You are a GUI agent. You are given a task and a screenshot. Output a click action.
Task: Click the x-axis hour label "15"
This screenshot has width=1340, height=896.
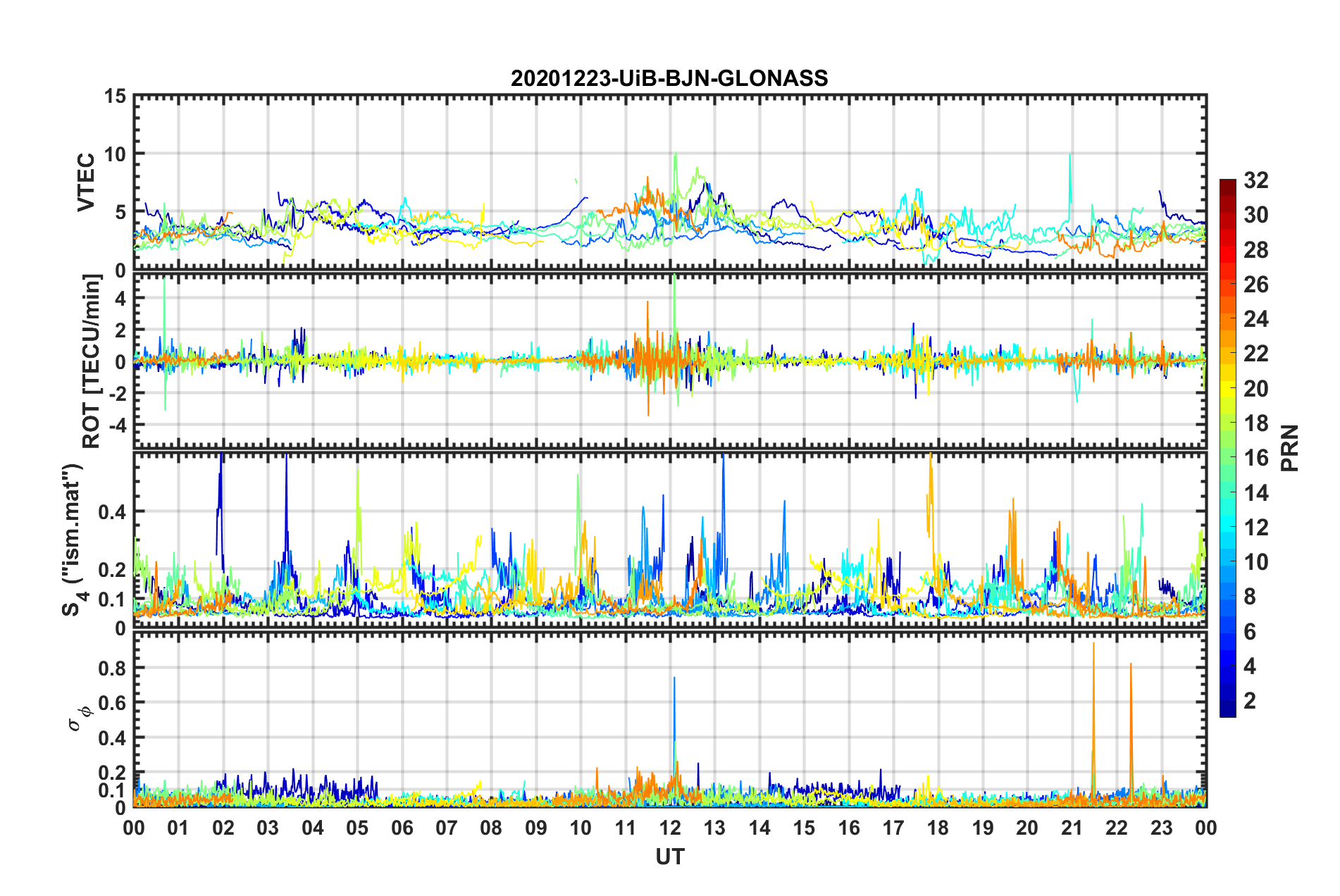click(804, 828)
